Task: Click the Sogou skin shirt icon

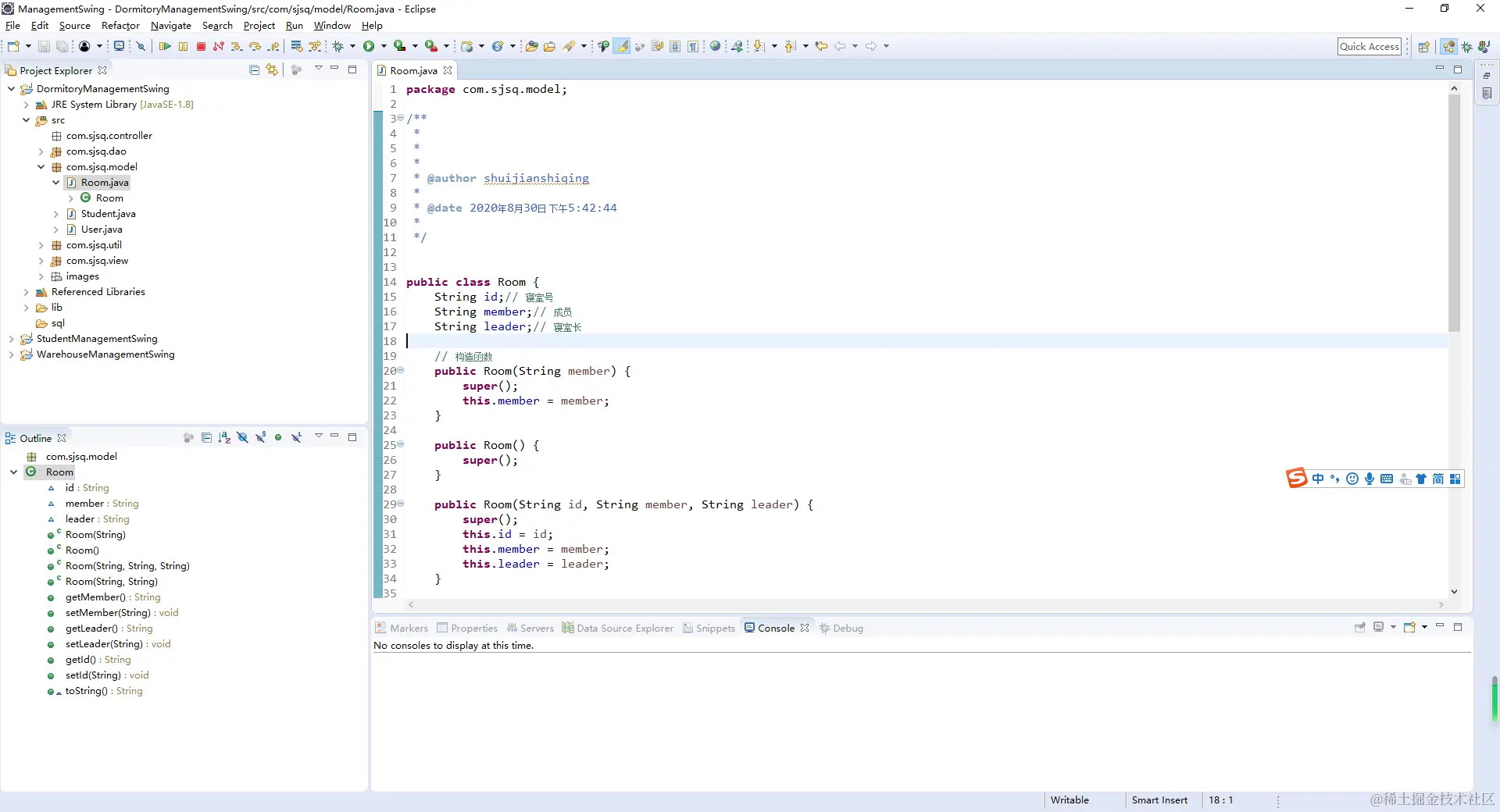Action: [x=1421, y=479]
